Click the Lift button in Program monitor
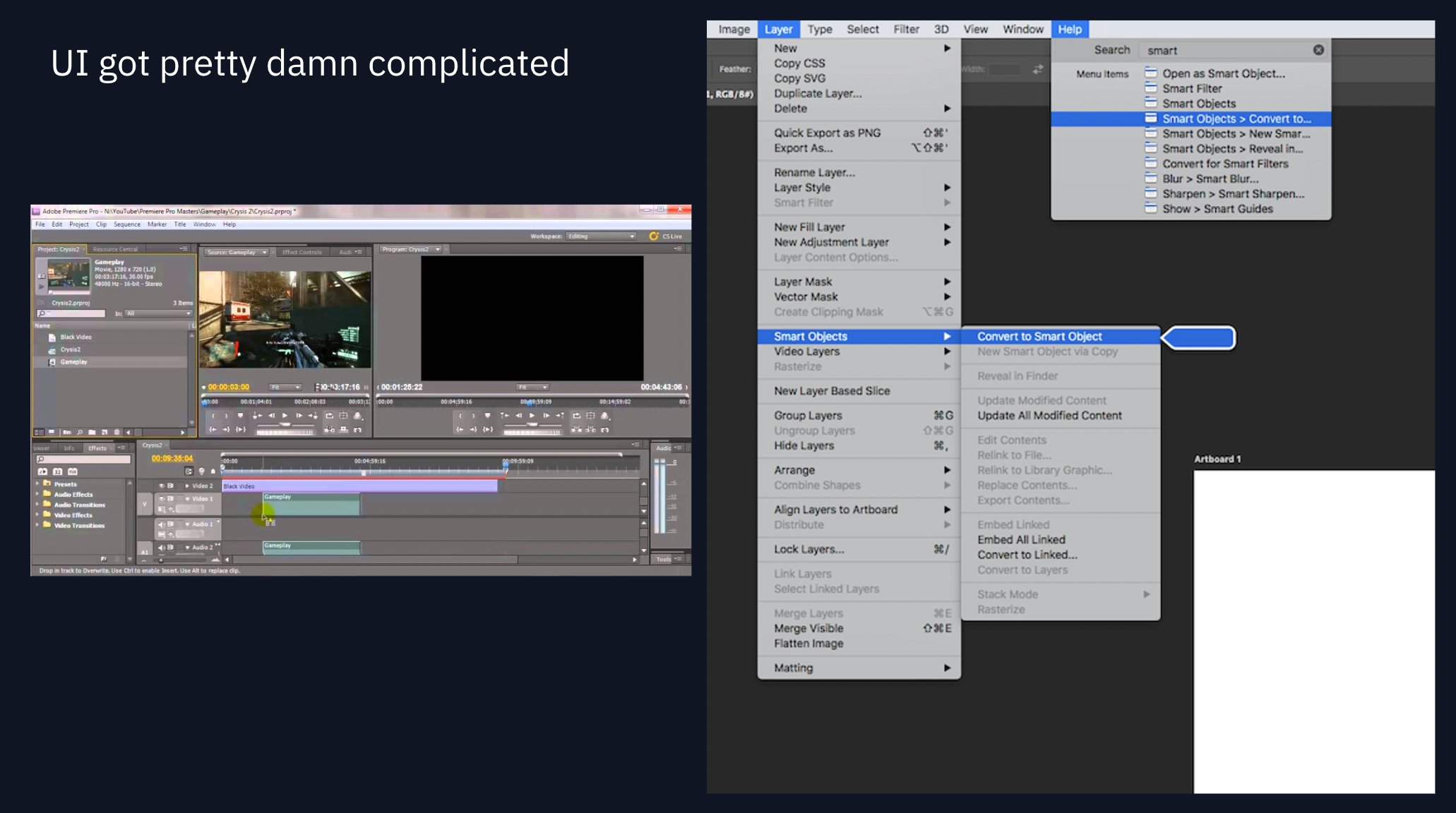 point(576,430)
